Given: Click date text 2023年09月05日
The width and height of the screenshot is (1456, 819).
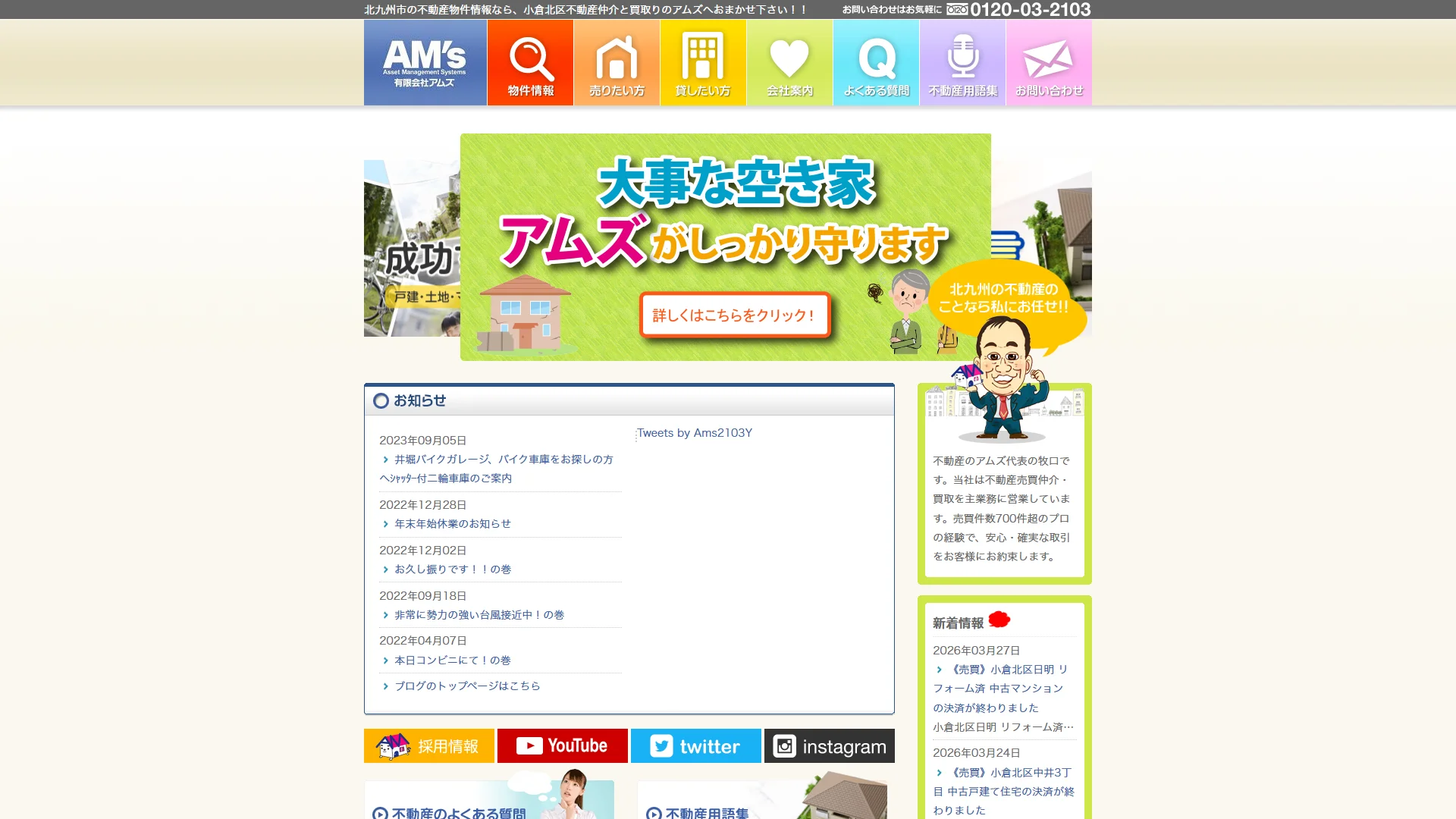Looking at the screenshot, I should tap(422, 441).
